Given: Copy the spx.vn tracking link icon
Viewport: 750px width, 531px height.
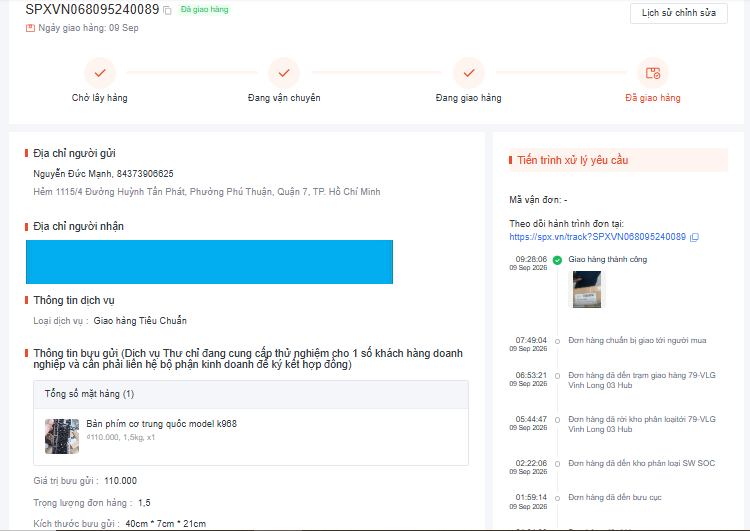Looking at the screenshot, I should tap(695, 237).
